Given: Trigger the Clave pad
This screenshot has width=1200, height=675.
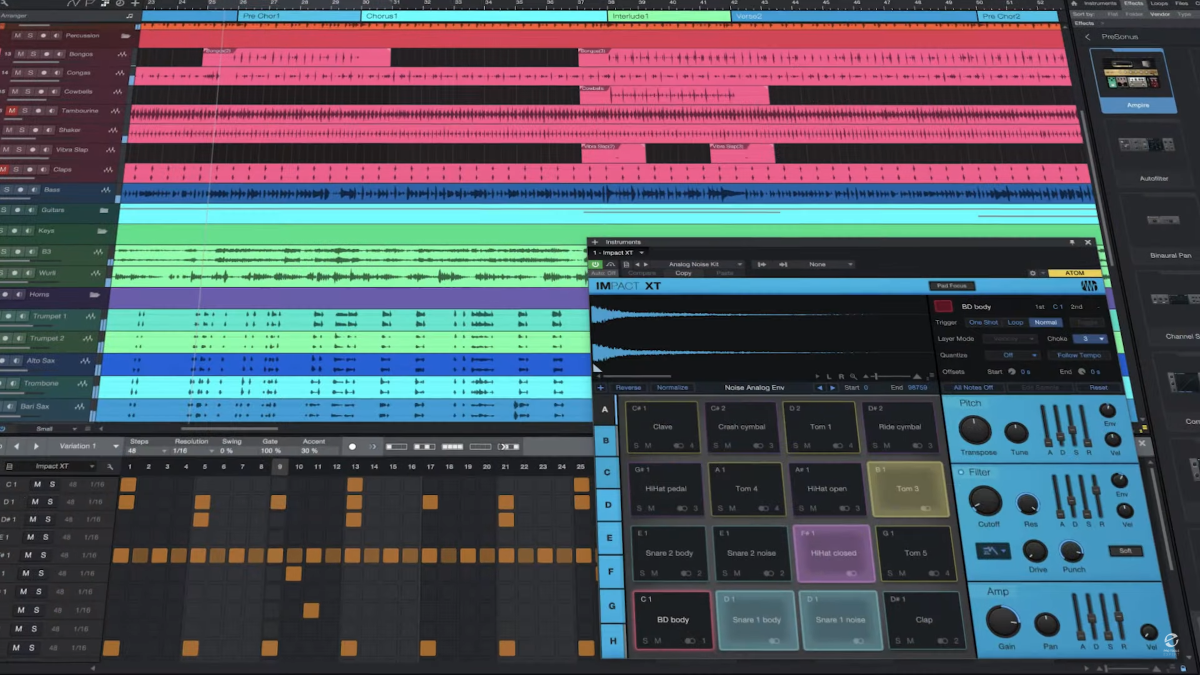Looking at the screenshot, I should pyautogui.click(x=663, y=427).
